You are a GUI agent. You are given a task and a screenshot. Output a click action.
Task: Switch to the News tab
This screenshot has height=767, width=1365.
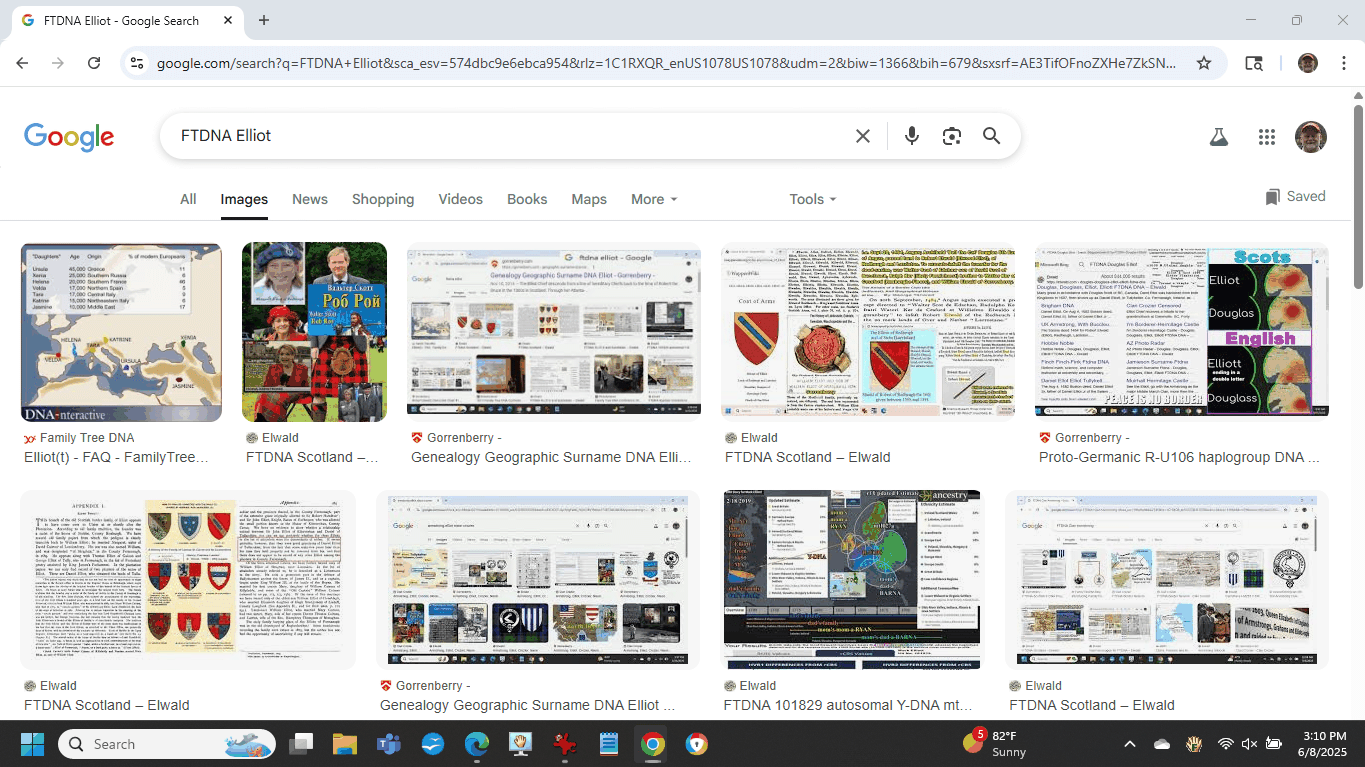310,199
